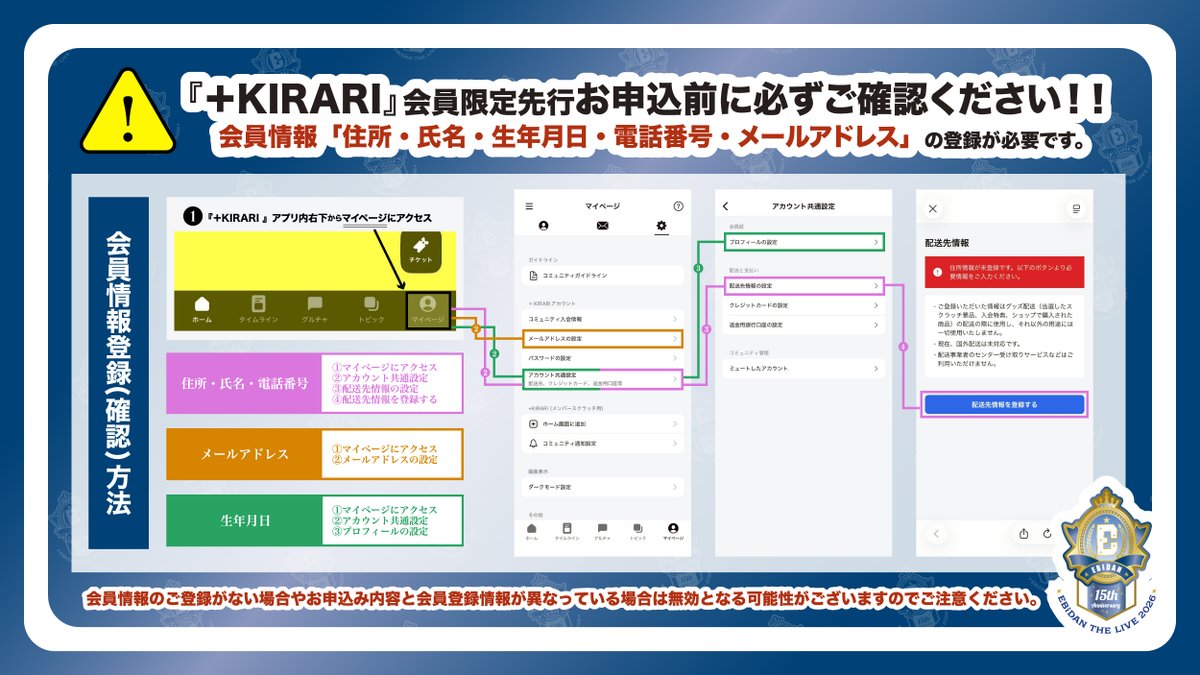Screen dimensions: 1200x675
Task: Expand クレジットカードの設定 row chevron
Action: (876, 305)
